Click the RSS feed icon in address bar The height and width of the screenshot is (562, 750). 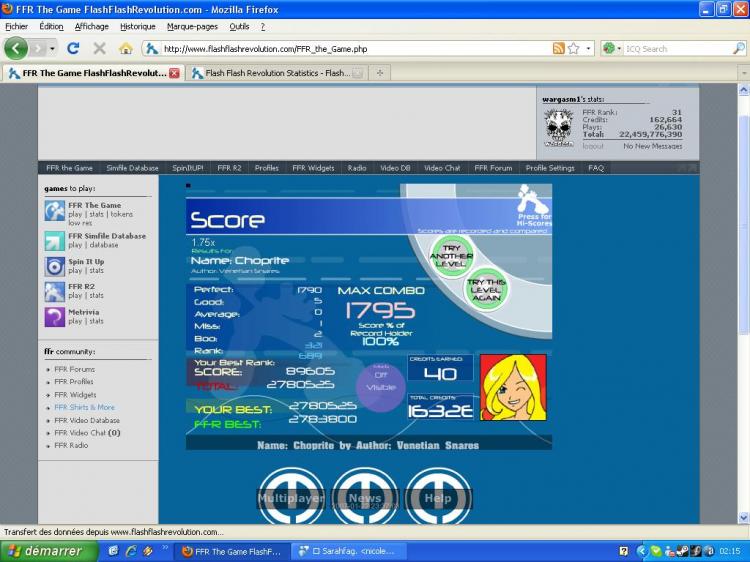(558, 48)
